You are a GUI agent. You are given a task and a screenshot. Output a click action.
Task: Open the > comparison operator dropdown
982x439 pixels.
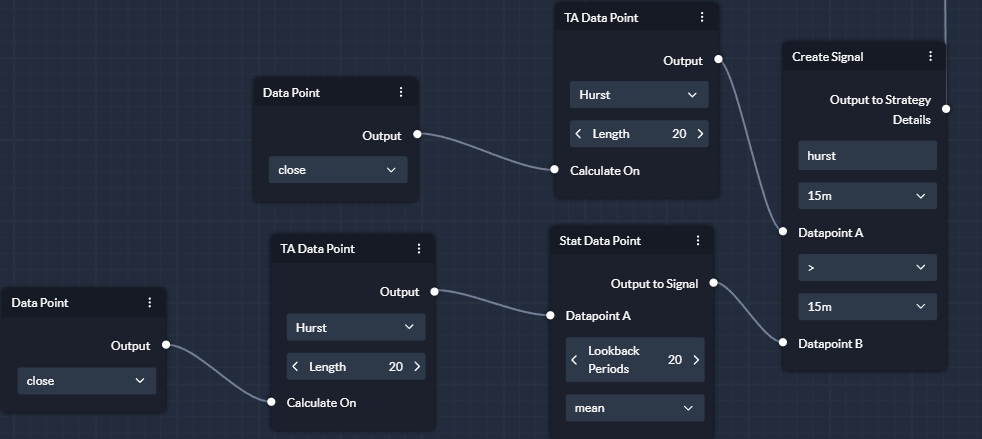867,267
